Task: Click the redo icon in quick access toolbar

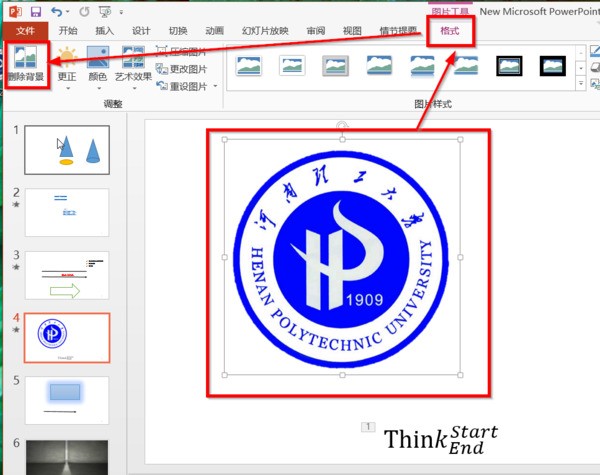Action: pos(82,11)
